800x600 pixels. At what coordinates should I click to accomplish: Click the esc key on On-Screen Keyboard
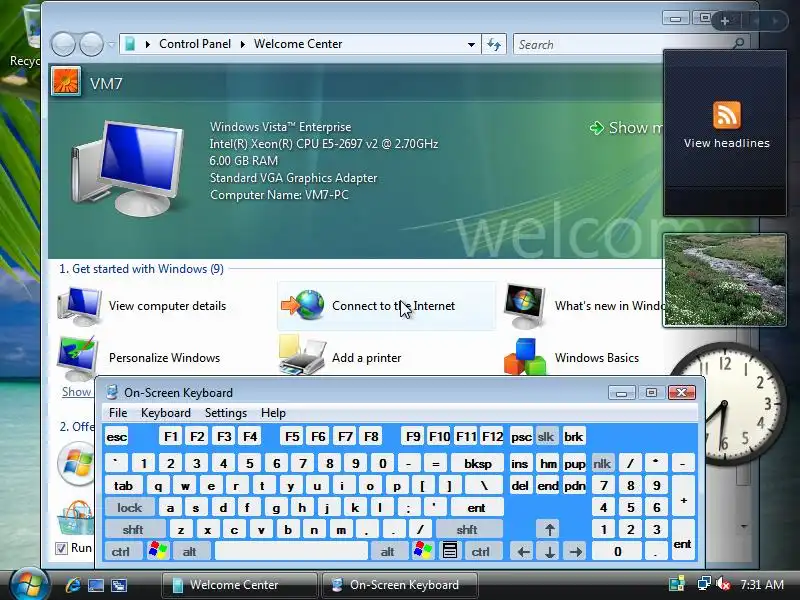tap(117, 437)
